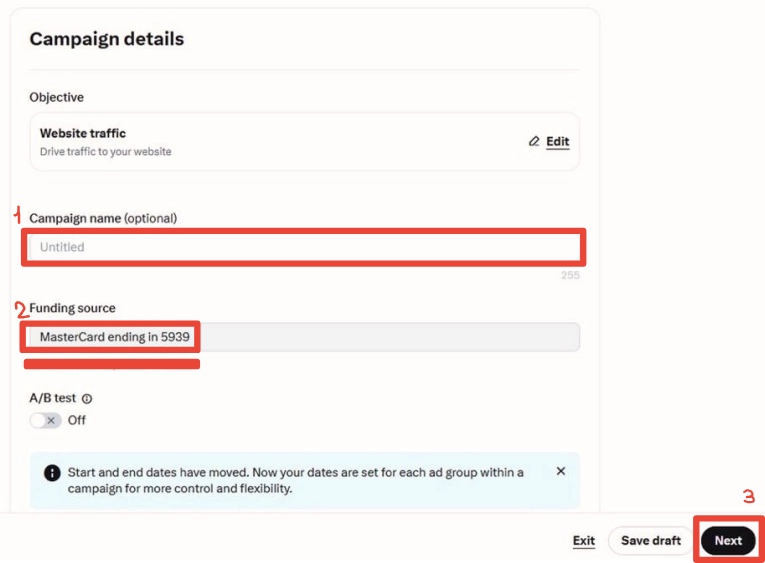Dismiss the start and end dates notice
The image size is (765, 563).
point(561,471)
